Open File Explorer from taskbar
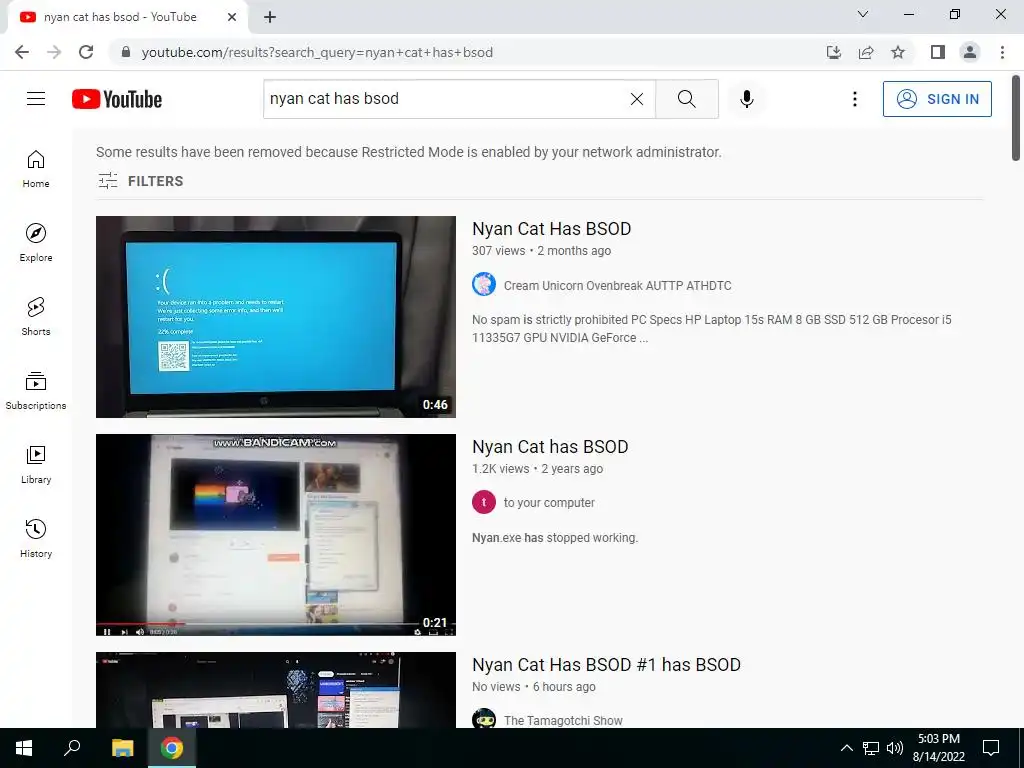 point(122,748)
